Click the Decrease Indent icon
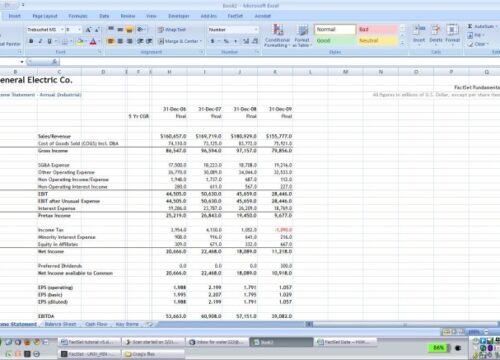Viewport: 500px width, 360px height. click(140, 41)
